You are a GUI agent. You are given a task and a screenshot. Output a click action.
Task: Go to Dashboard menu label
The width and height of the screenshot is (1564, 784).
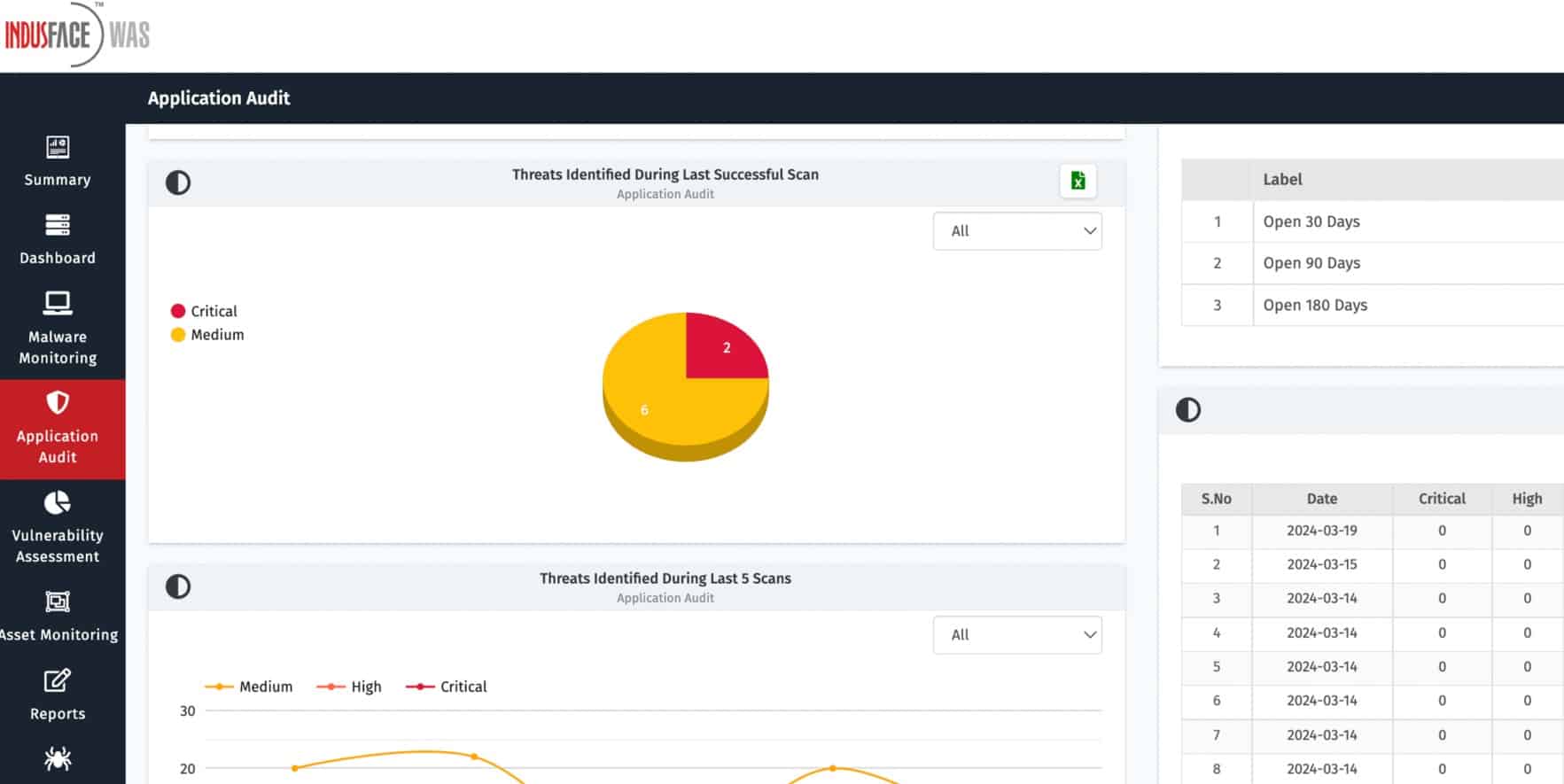pyautogui.click(x=58, y=258)
